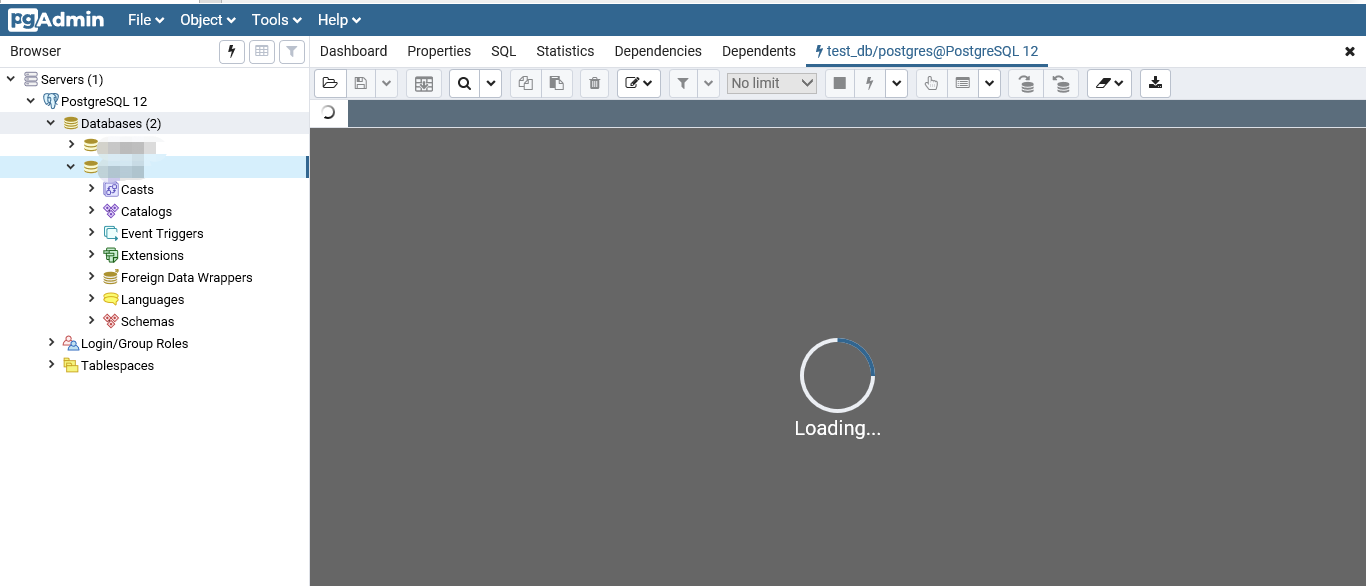Paste rows using the paste icon
Screen dimensions: 1366x586
(557, 83)
